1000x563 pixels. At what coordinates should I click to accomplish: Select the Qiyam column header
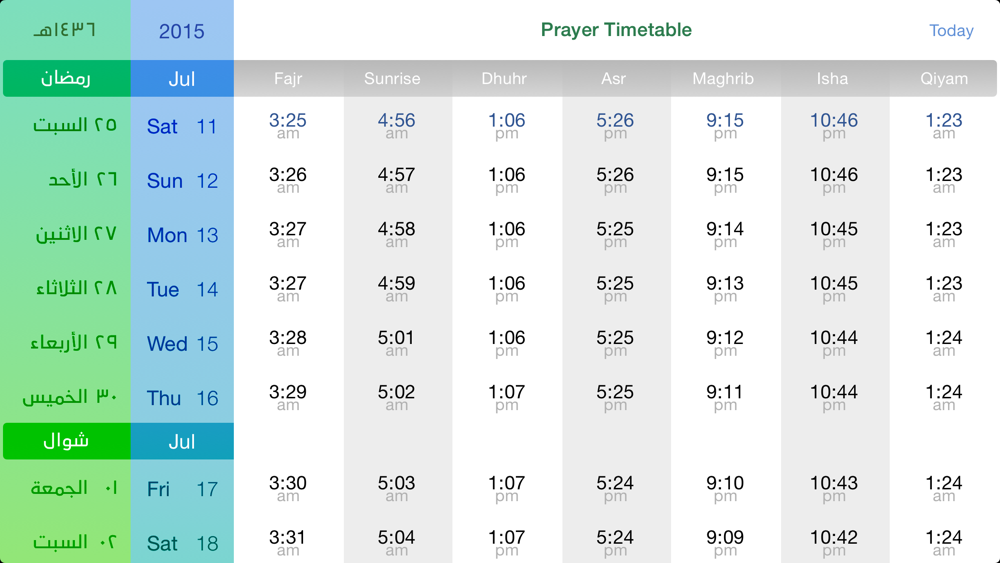click(944, 78)
